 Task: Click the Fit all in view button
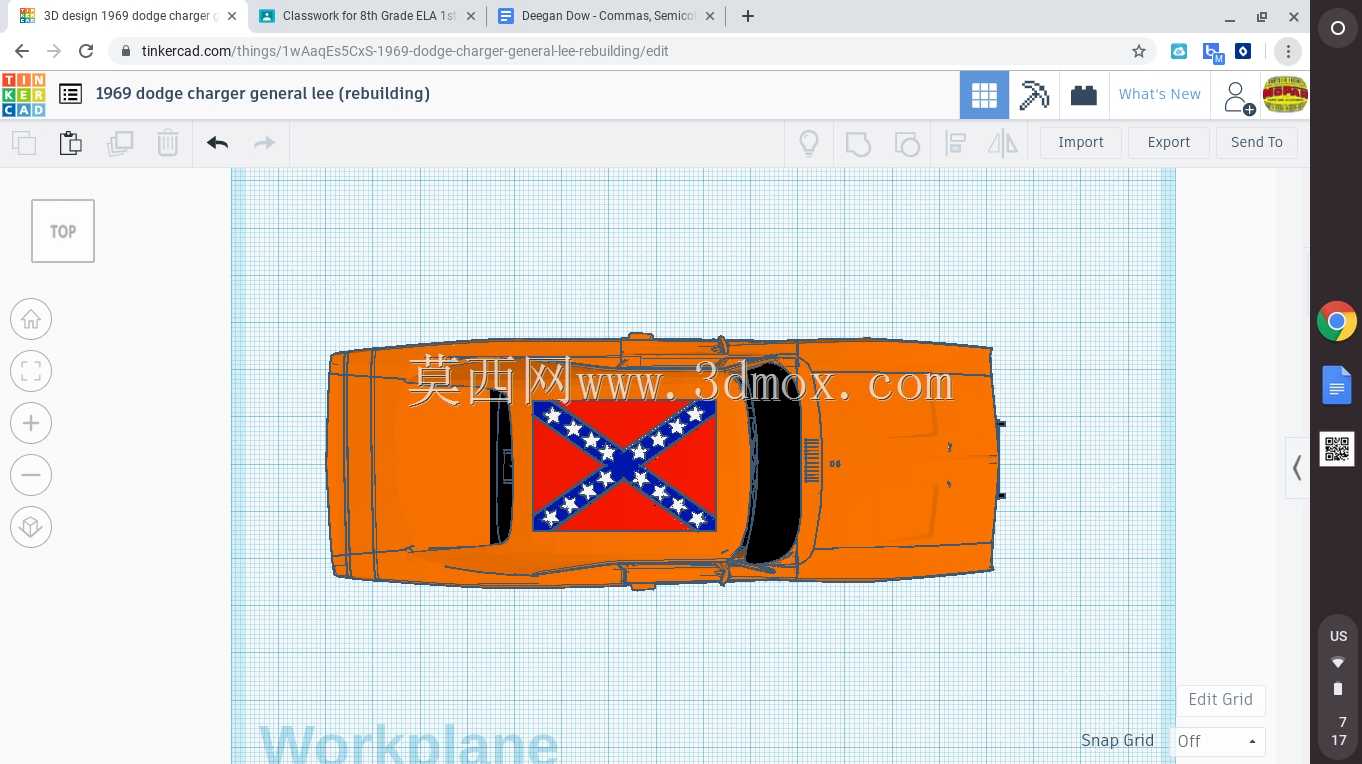click(x=31, y=371)
